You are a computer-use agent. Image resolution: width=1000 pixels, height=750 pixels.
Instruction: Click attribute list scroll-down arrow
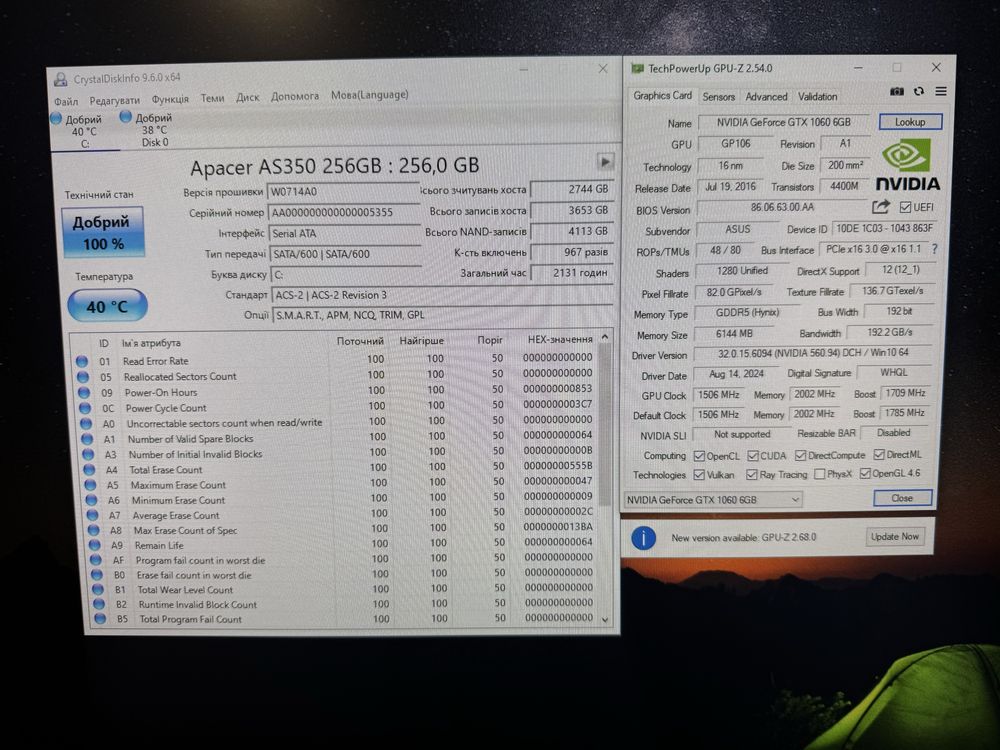pyautogui.click(x=605, y=619)
